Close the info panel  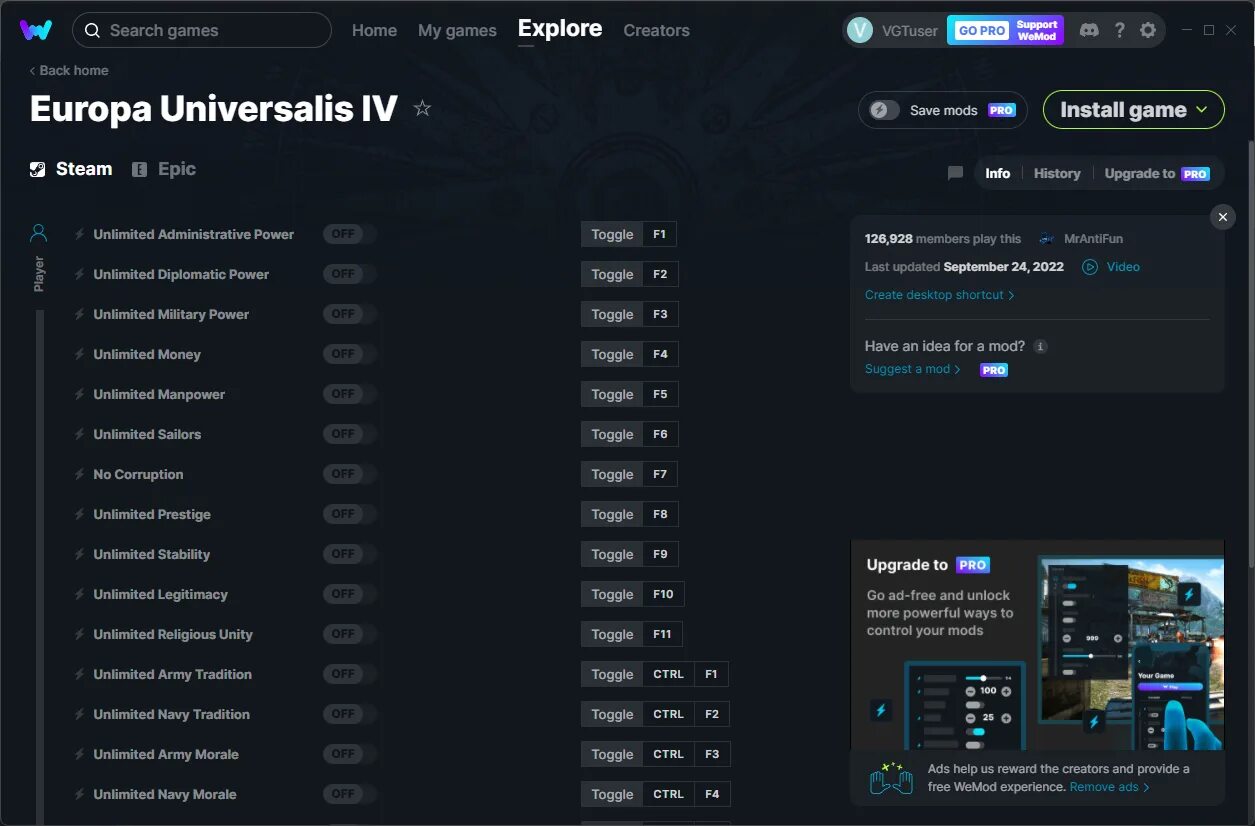pyautogui.click(x=1222, y=217)
